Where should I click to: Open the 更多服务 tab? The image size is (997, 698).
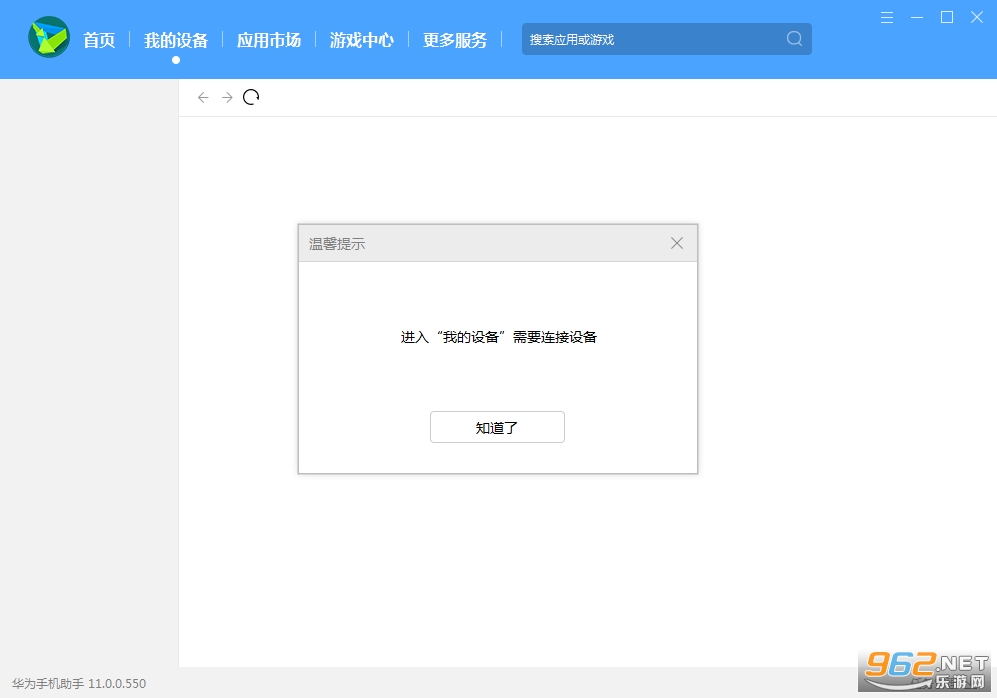[455, 40]
